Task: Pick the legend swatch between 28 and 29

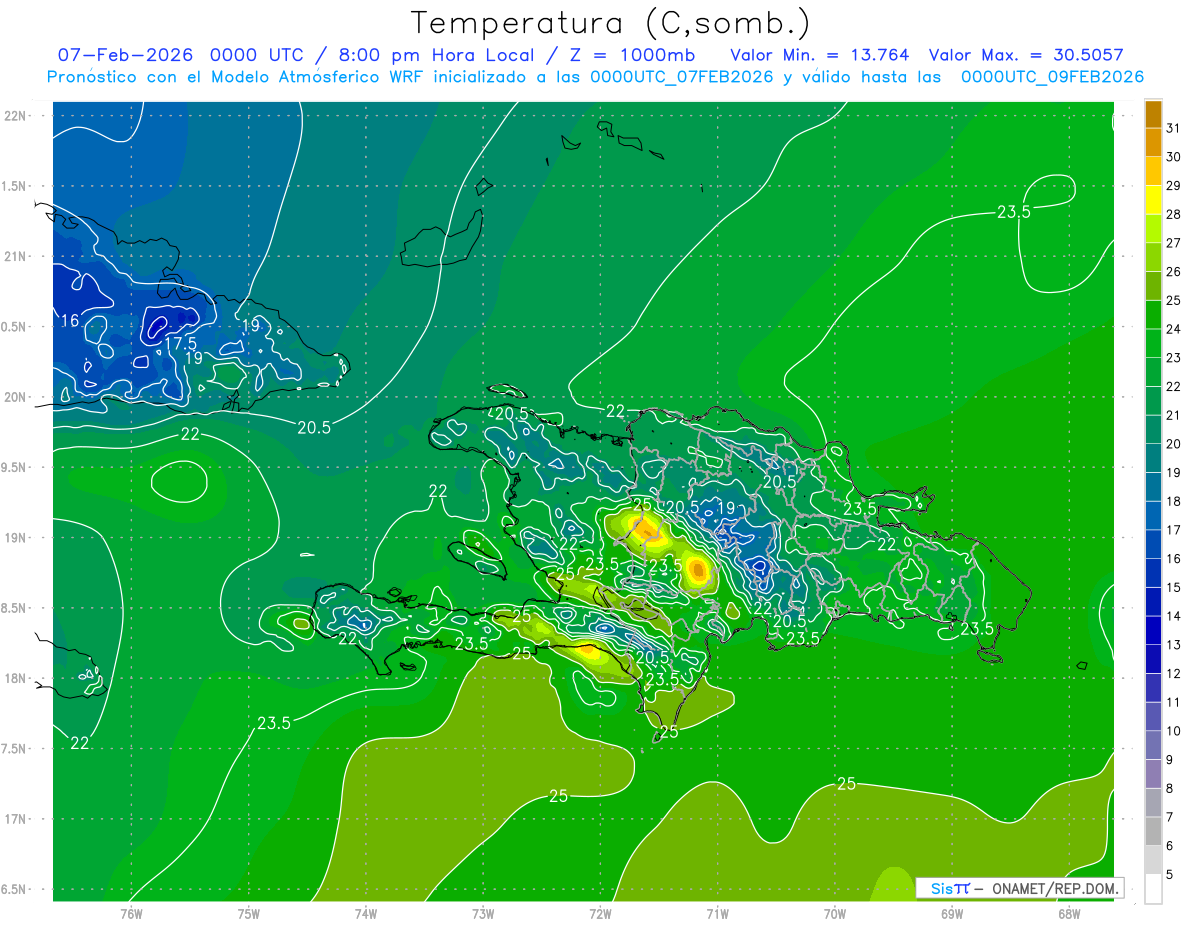Action: (1153, 200)
